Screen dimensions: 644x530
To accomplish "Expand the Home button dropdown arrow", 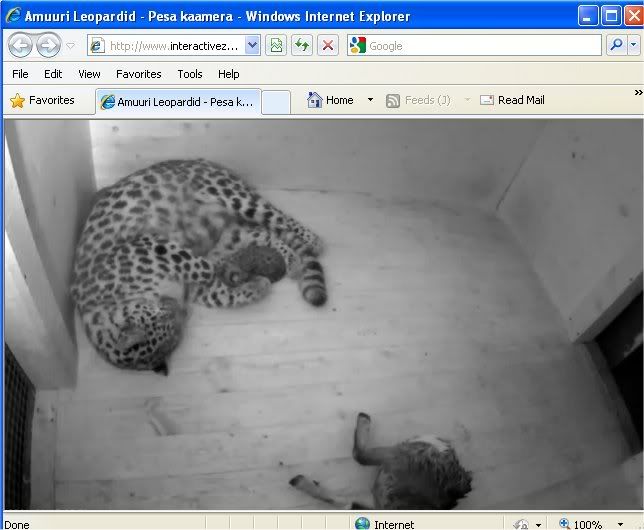I will [x=370, y=100].
